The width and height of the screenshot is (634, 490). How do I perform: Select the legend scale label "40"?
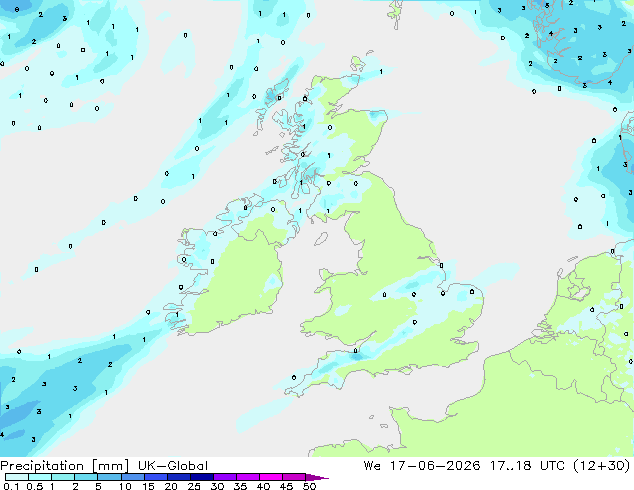263,486
